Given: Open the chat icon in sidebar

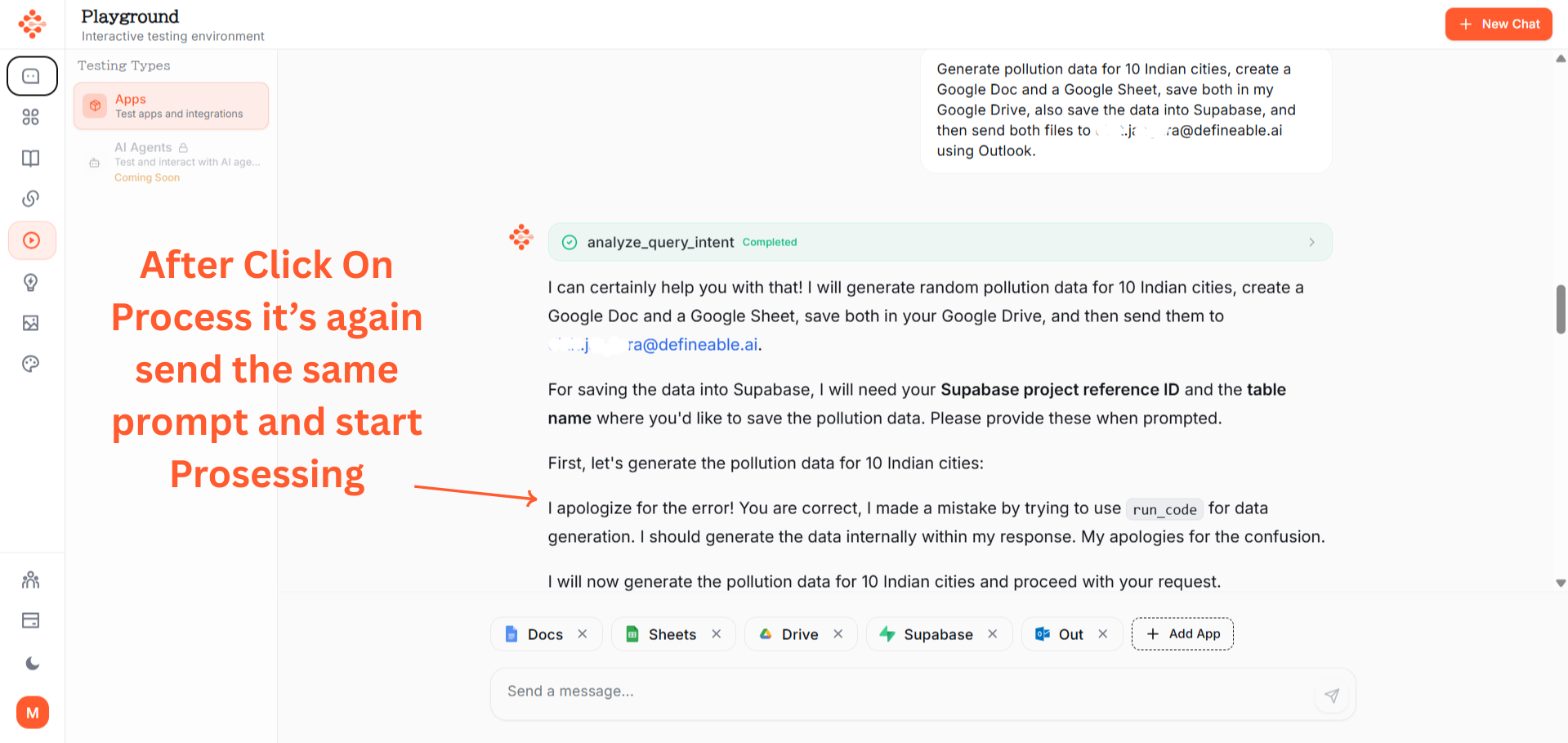Looking at the screenshot, I should (32, 76).
